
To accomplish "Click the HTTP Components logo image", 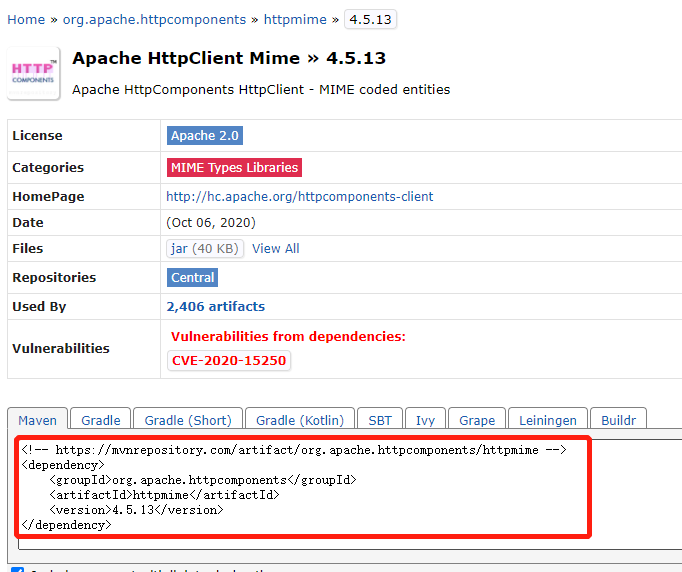I will coord(33,74).
